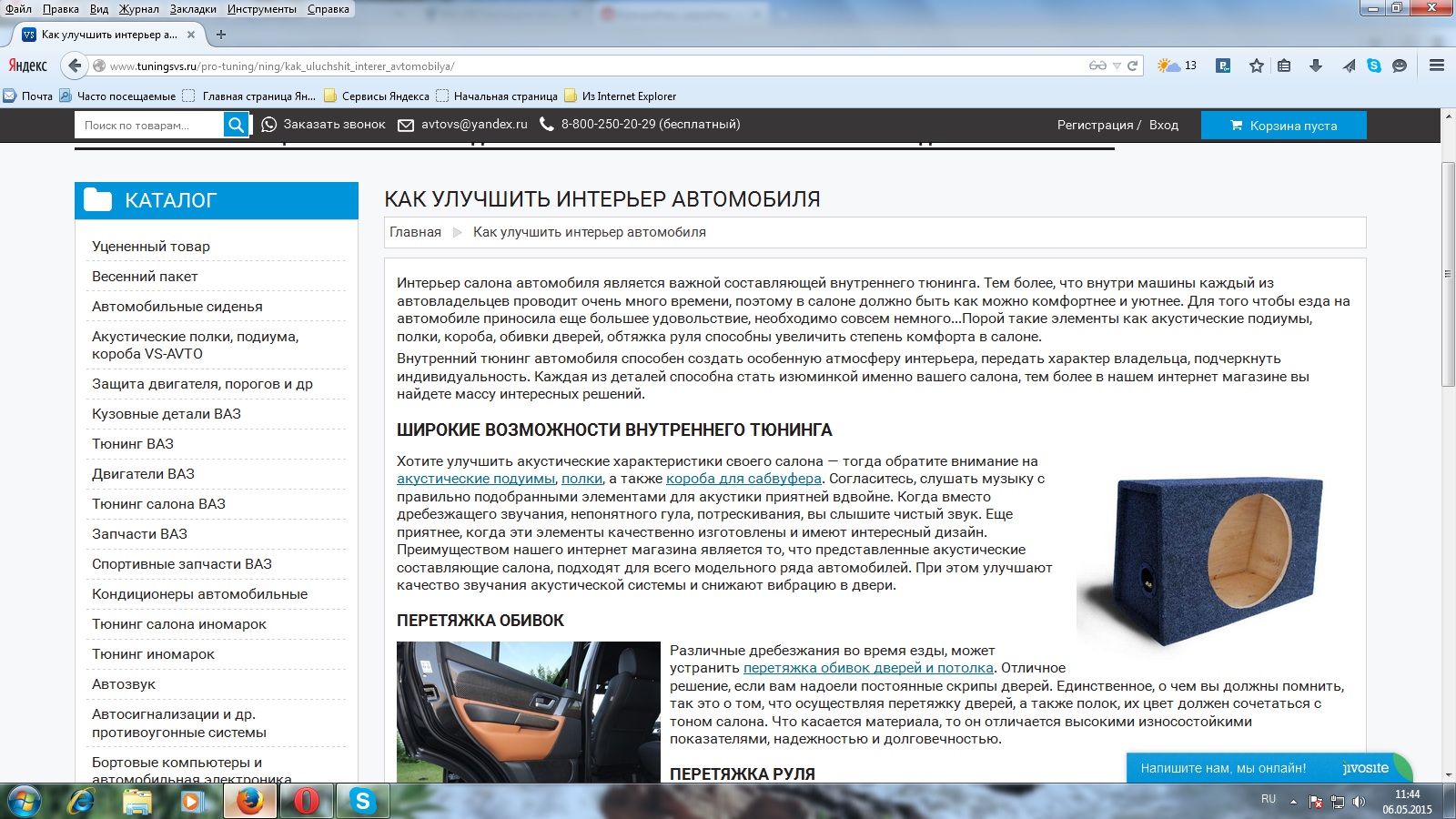Follow акустические подиумы link
This screenshot has width=1456, height=819.
point(476,479)
